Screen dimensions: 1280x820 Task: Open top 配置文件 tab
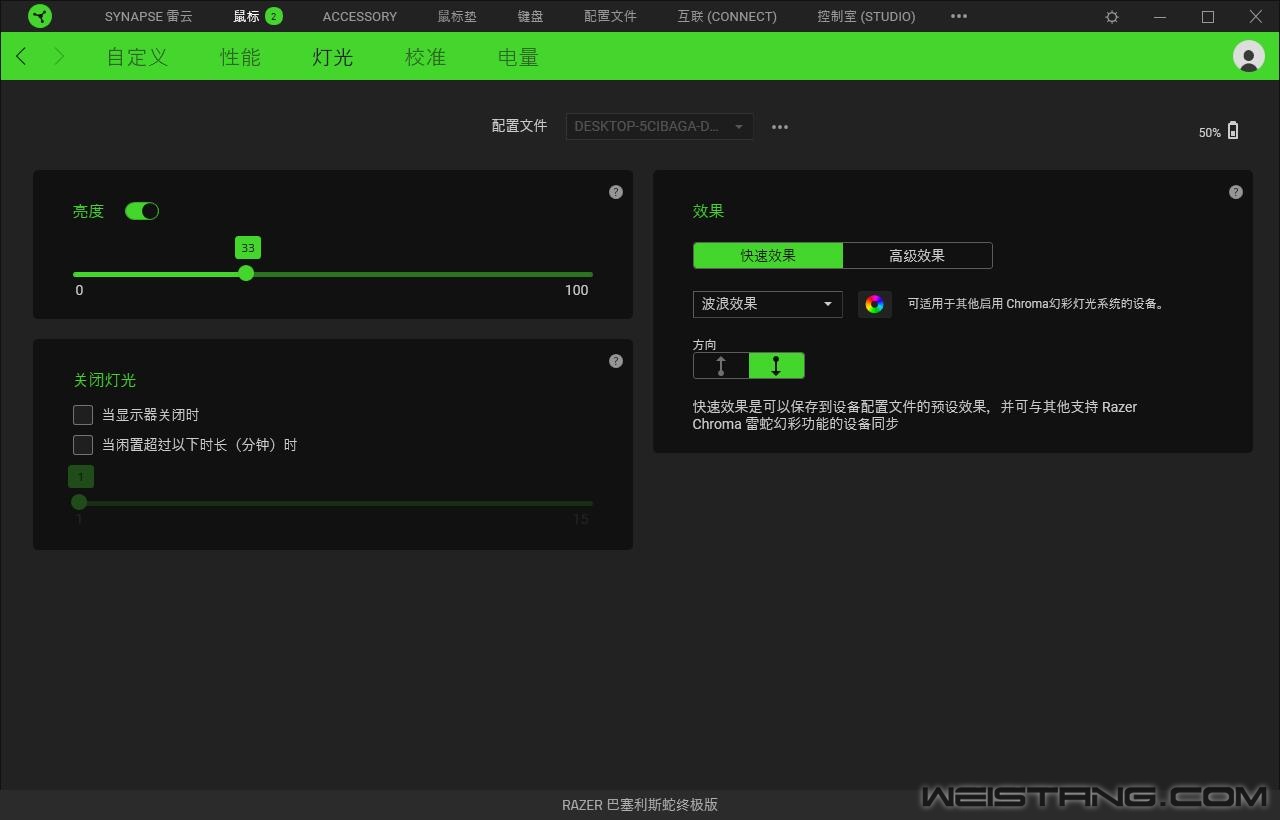click(610, 16)
